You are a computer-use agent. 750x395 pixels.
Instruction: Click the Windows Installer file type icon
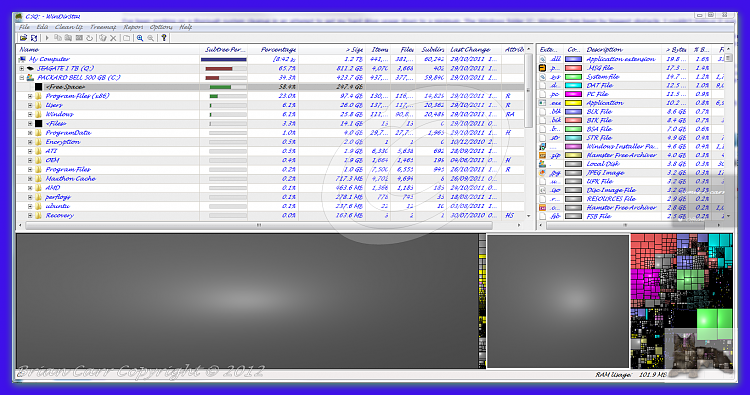[543, 146]
